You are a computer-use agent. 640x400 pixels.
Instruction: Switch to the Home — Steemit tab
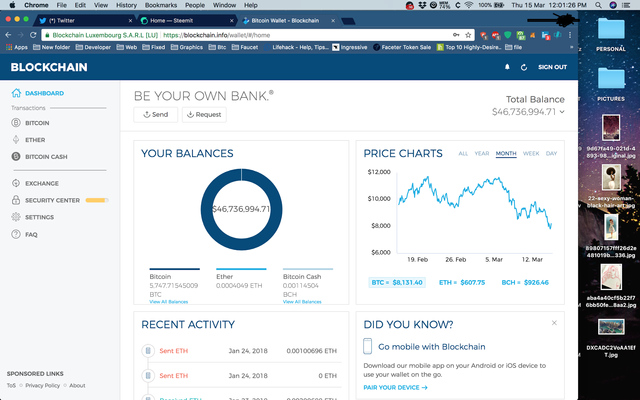click(x=187, y=20)
